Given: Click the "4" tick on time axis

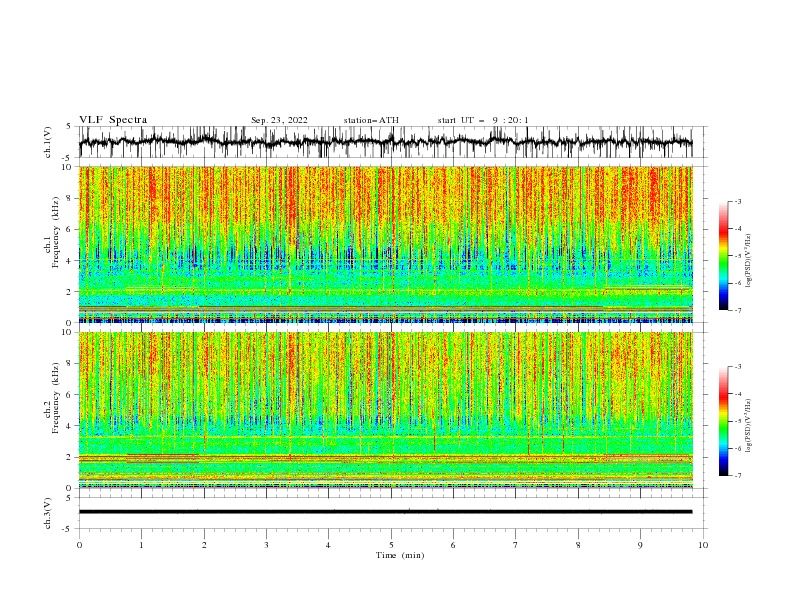Looking at the screenshot, I should 329,545.
